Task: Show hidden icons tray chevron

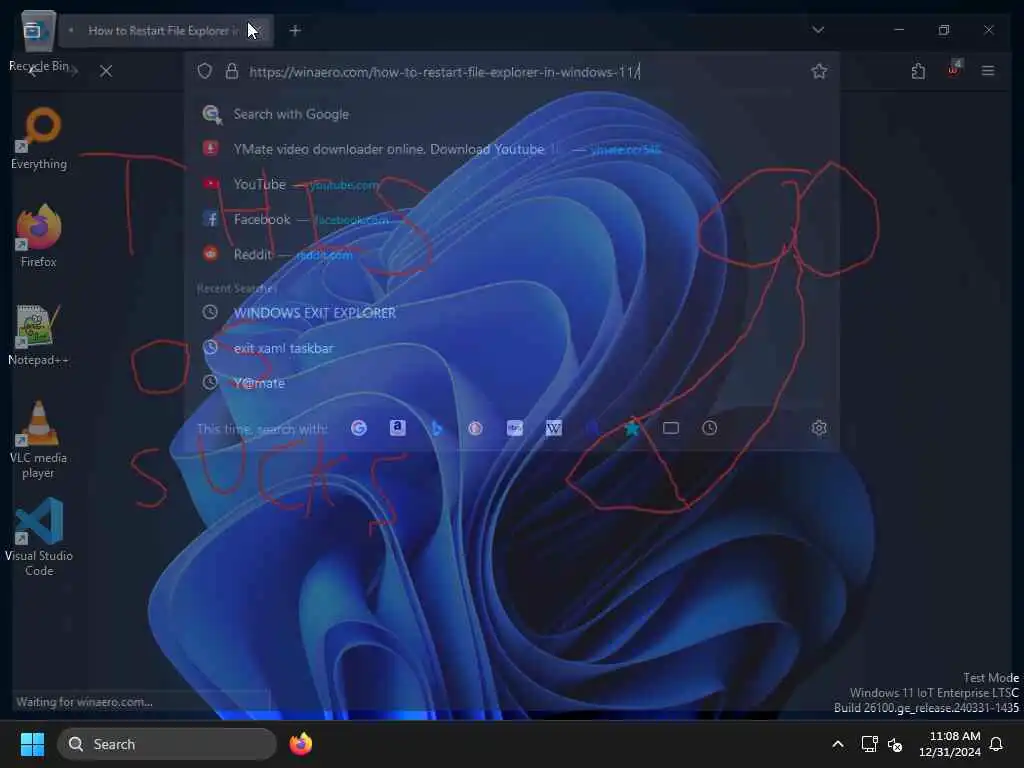Action: (838, 744)
